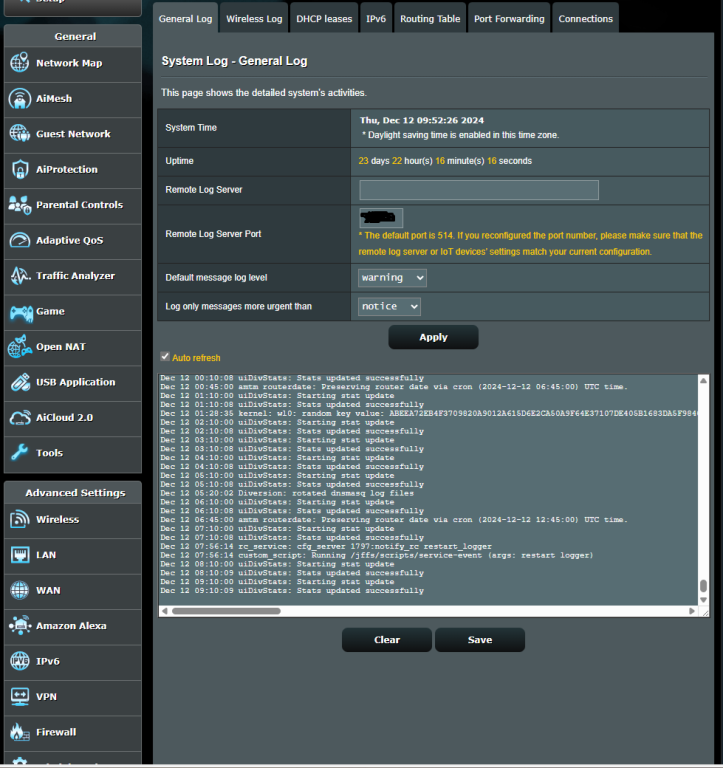Click the Tools wrench icon
Viewport: 723px width, 768px height.
[20, 453]
